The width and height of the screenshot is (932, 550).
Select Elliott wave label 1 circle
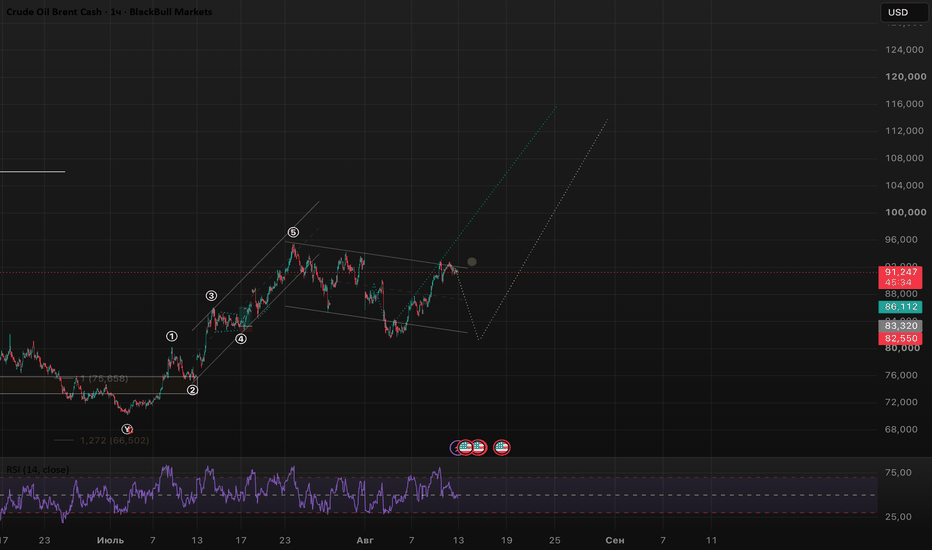point(172,337)
